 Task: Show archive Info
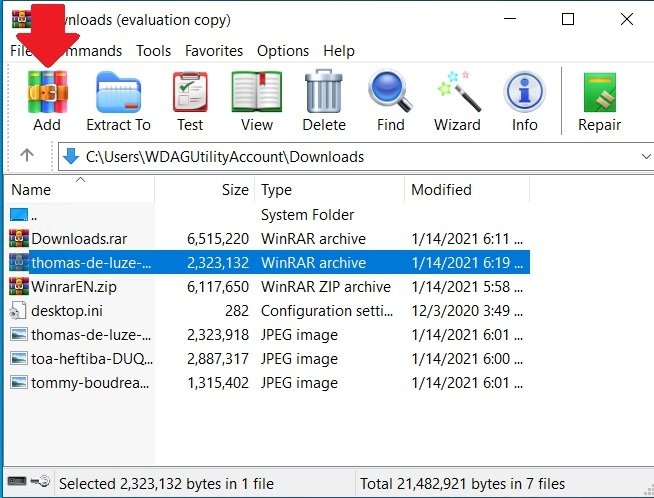coord(524,91)
